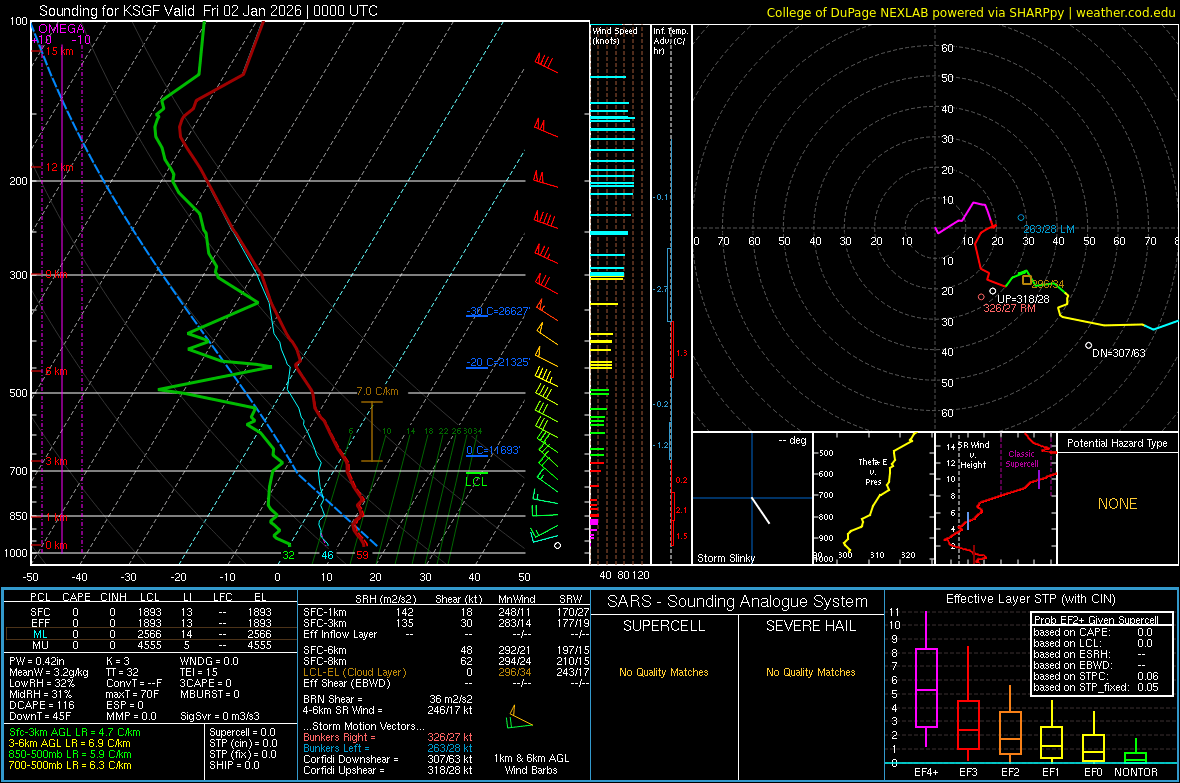Click surface wetbulb value '46'
This screenshot has width=1180, height=783.
[327, 556]
